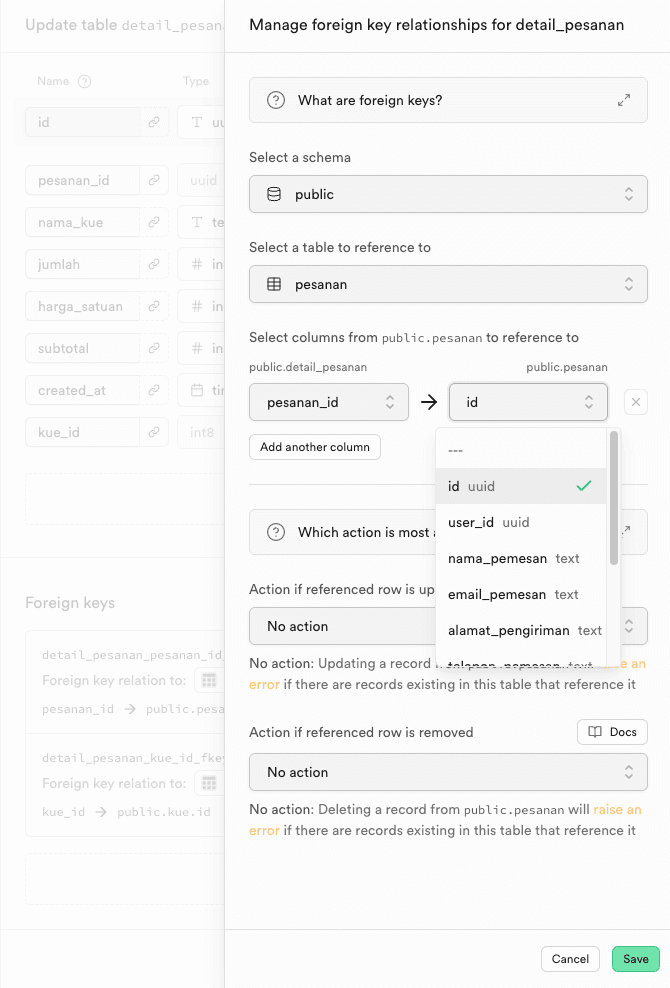
Task: Remove the column mapping with the X button
Action: click(636, 402)
